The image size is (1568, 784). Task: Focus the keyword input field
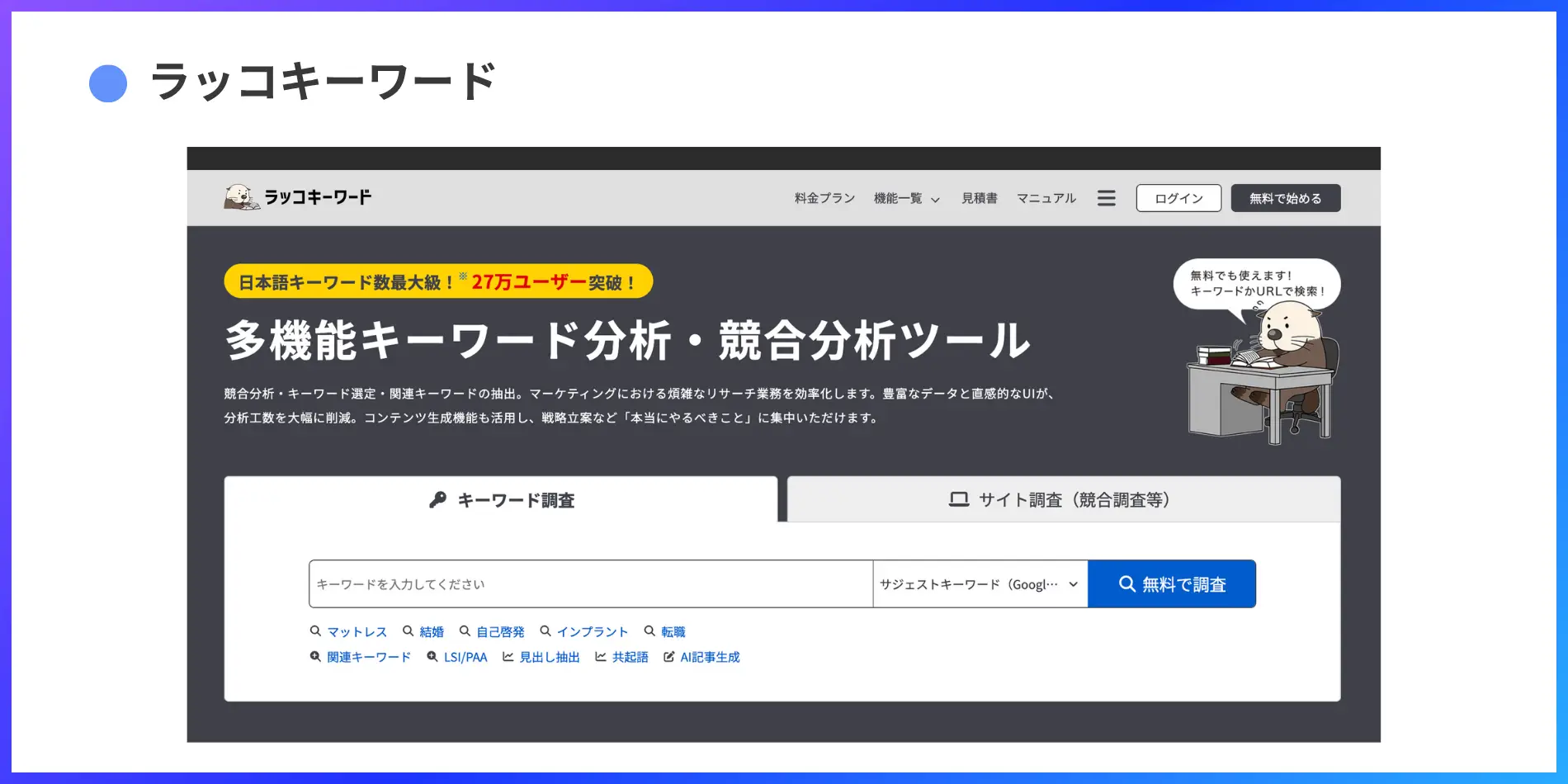590,584
